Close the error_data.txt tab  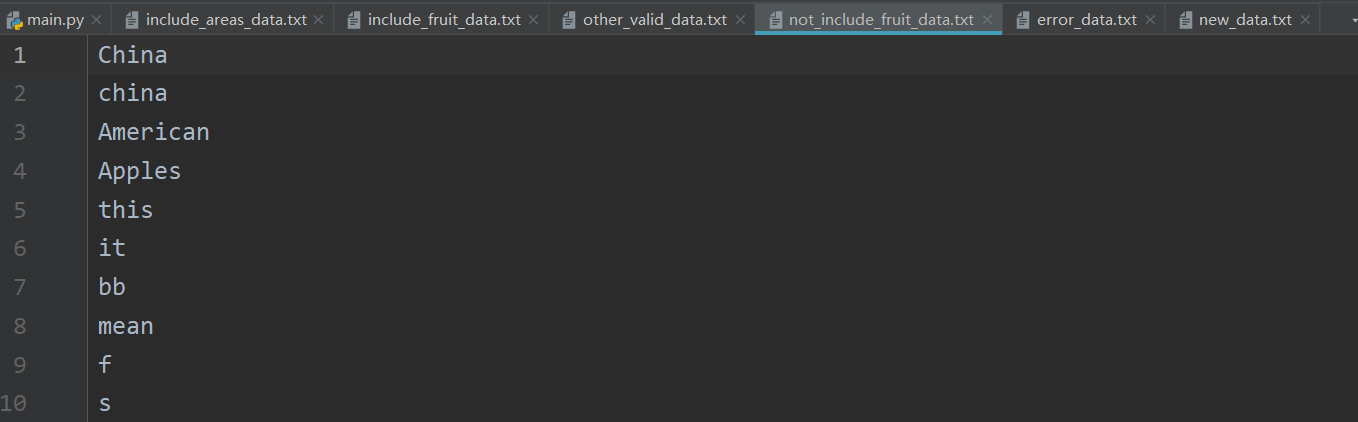pos(1148,20)
